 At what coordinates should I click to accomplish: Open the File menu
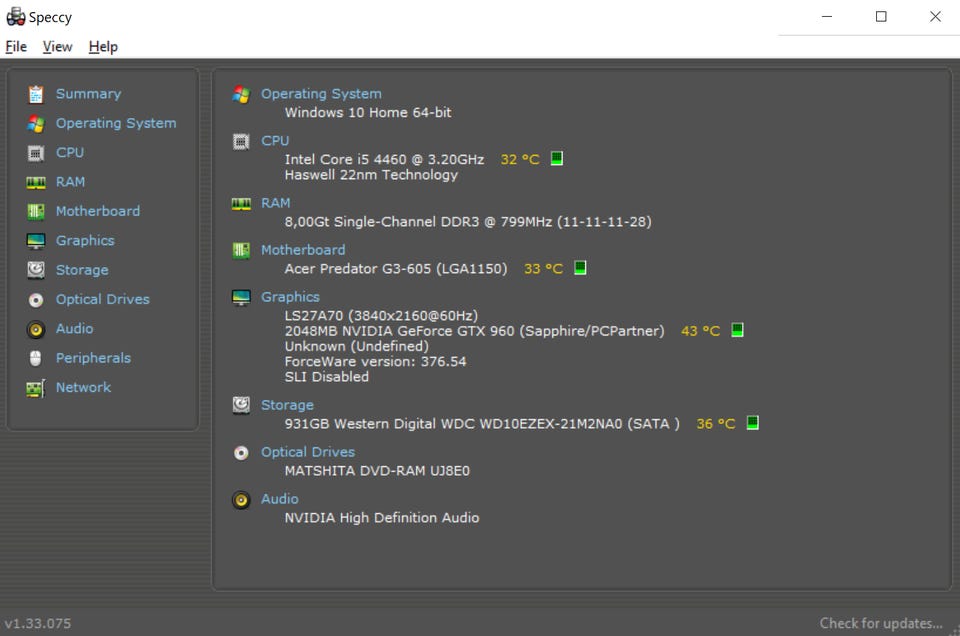point(16,47)
